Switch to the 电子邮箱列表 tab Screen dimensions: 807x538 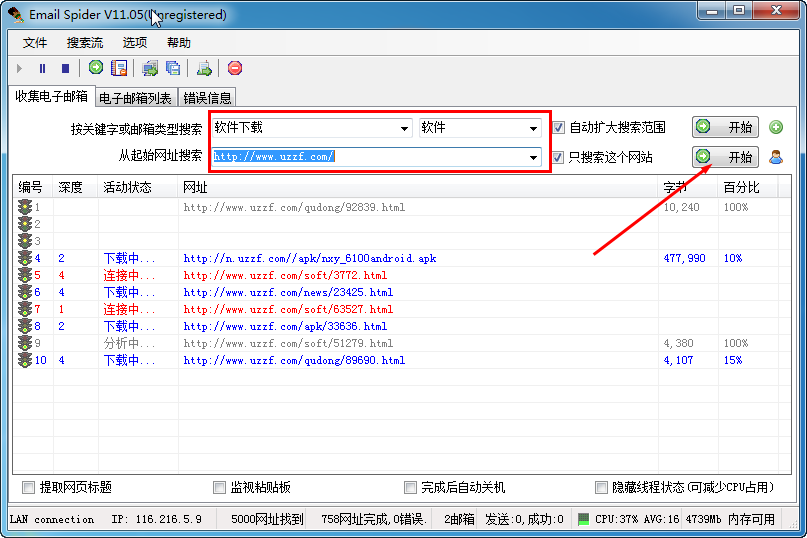[x=135, y=98]
